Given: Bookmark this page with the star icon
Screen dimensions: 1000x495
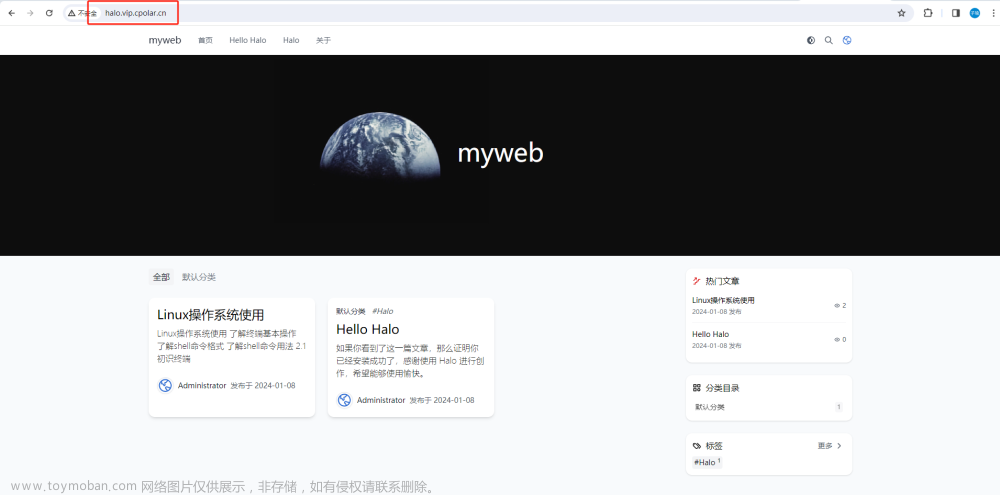Looking at the screenshot, I should (x=901, y=13).
